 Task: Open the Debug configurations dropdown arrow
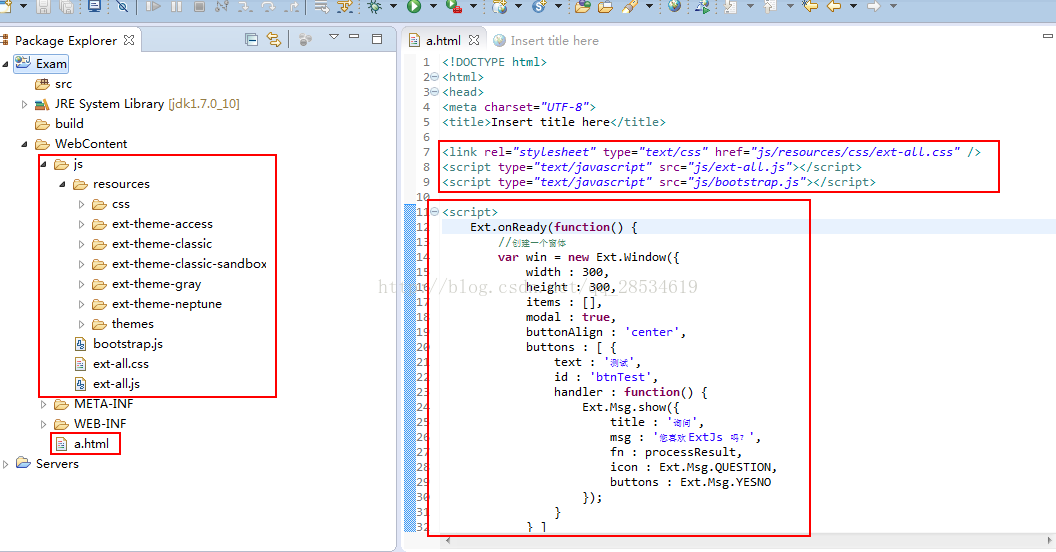[x=393, y=7]
